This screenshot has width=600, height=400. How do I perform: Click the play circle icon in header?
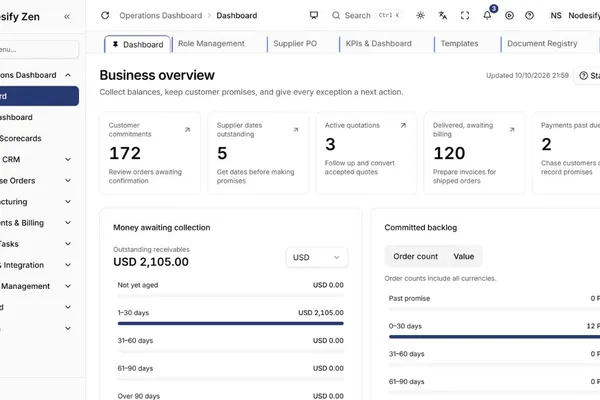click(x=509, y=15)
